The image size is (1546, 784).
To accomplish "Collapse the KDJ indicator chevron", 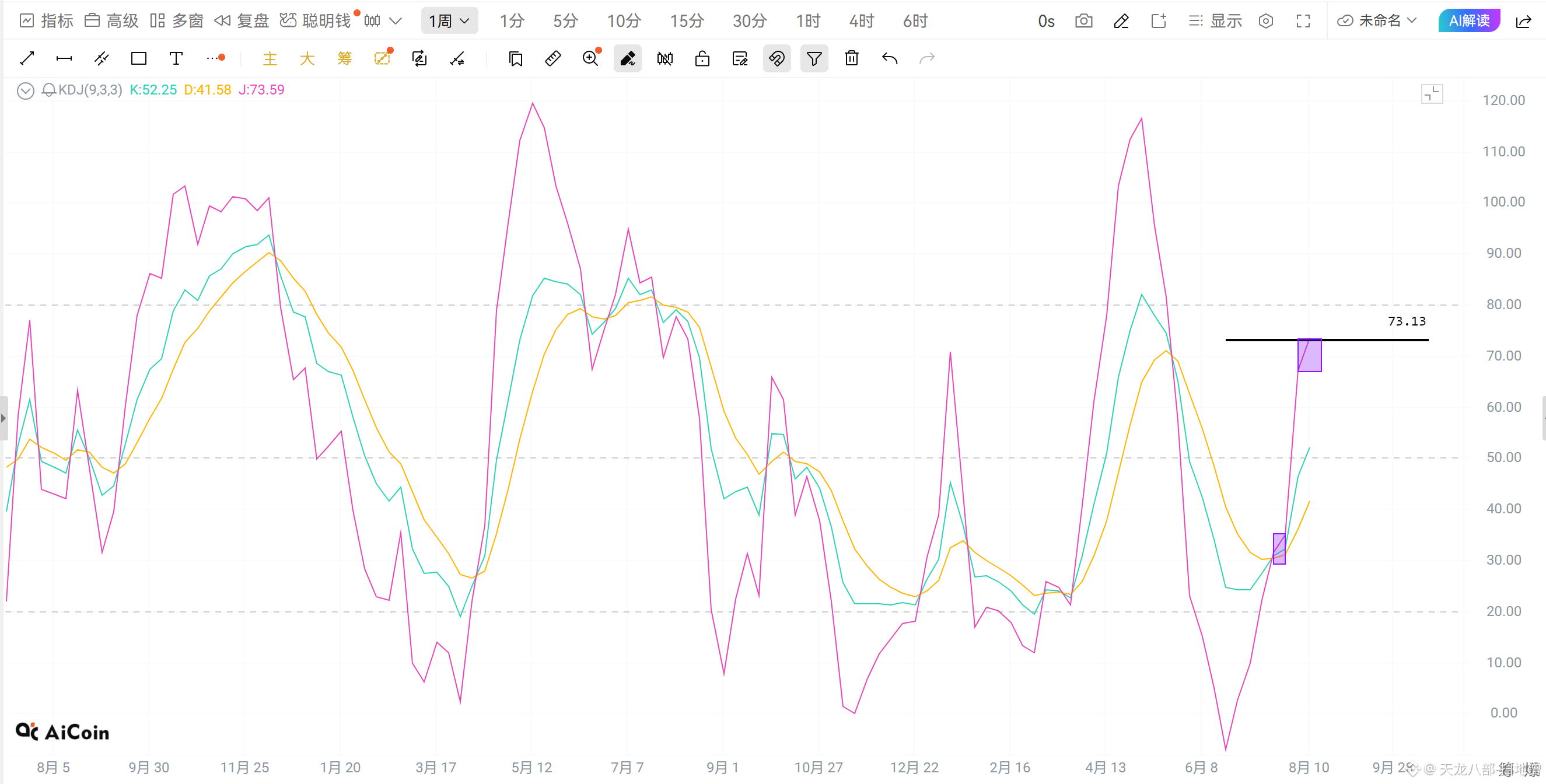I will pyautogui.click(x=25, y=90).
